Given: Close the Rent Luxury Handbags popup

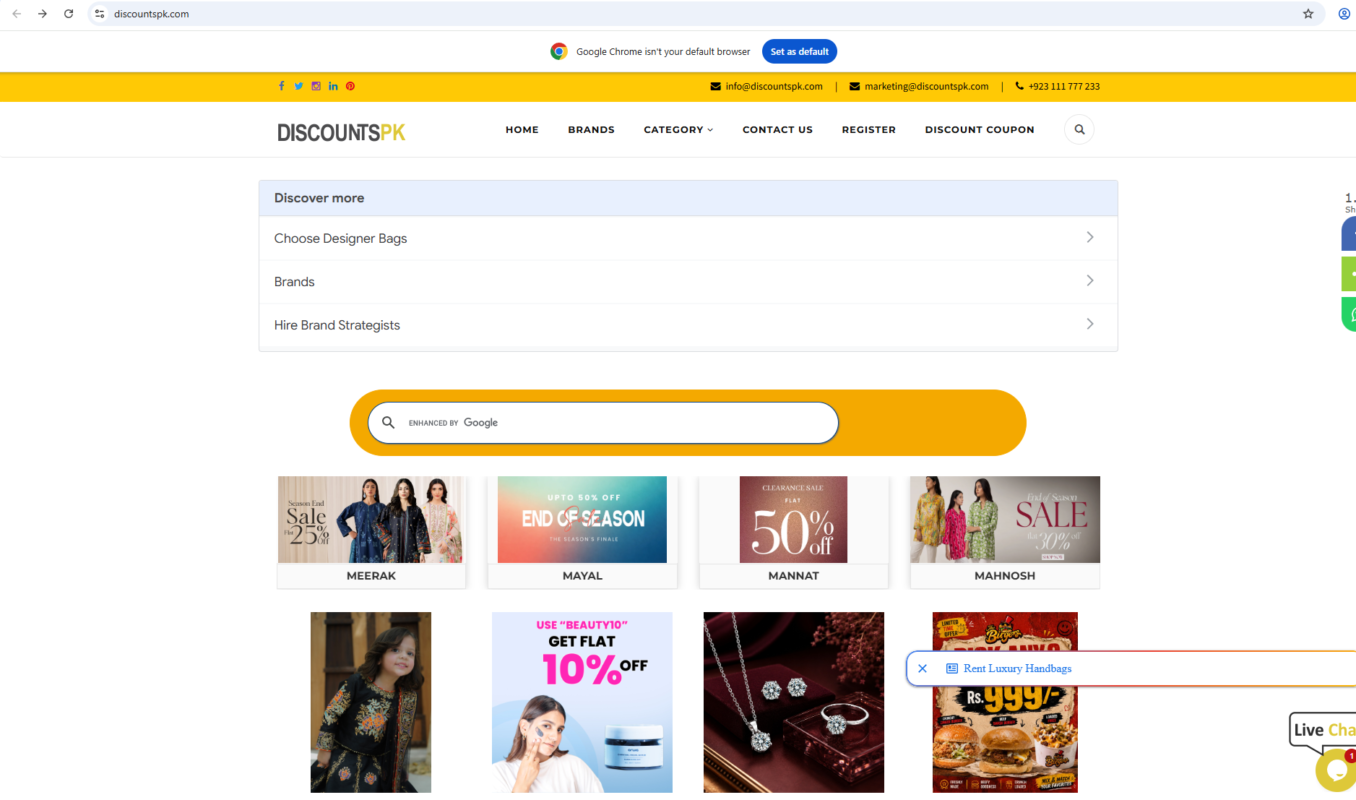Looking at the screenshot, I should click(922, 668).
